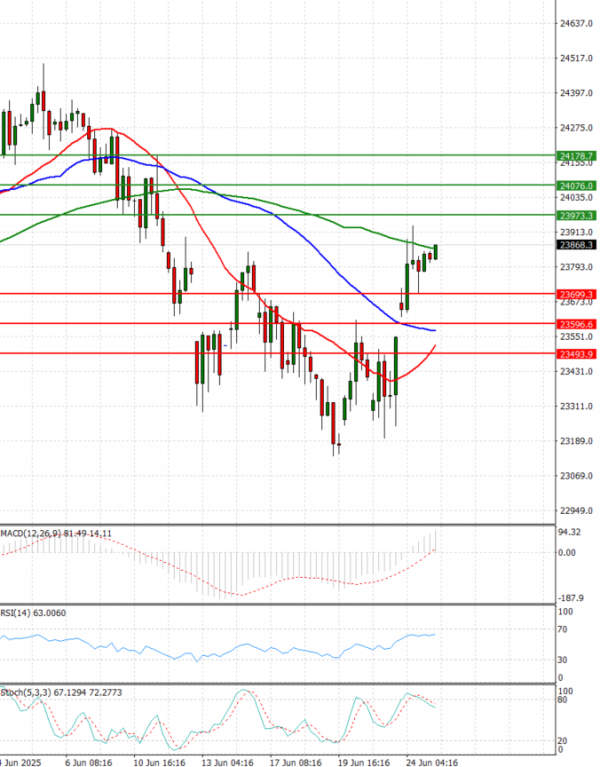Click the 13 Jun 04:16 time axis label

(227, 763)
